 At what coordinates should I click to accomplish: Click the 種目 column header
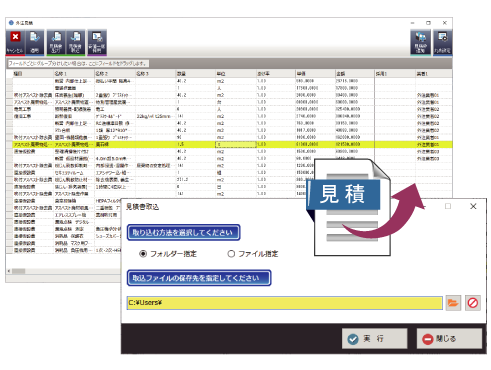tap(33, 74)
